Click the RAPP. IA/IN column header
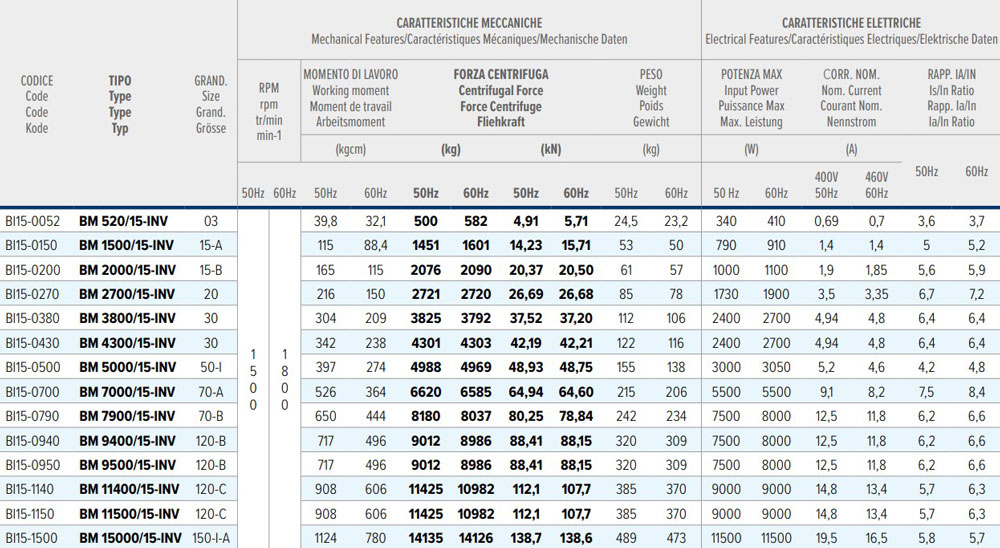Viewport: 1000px width, 548px height. (x=952, y=75)
